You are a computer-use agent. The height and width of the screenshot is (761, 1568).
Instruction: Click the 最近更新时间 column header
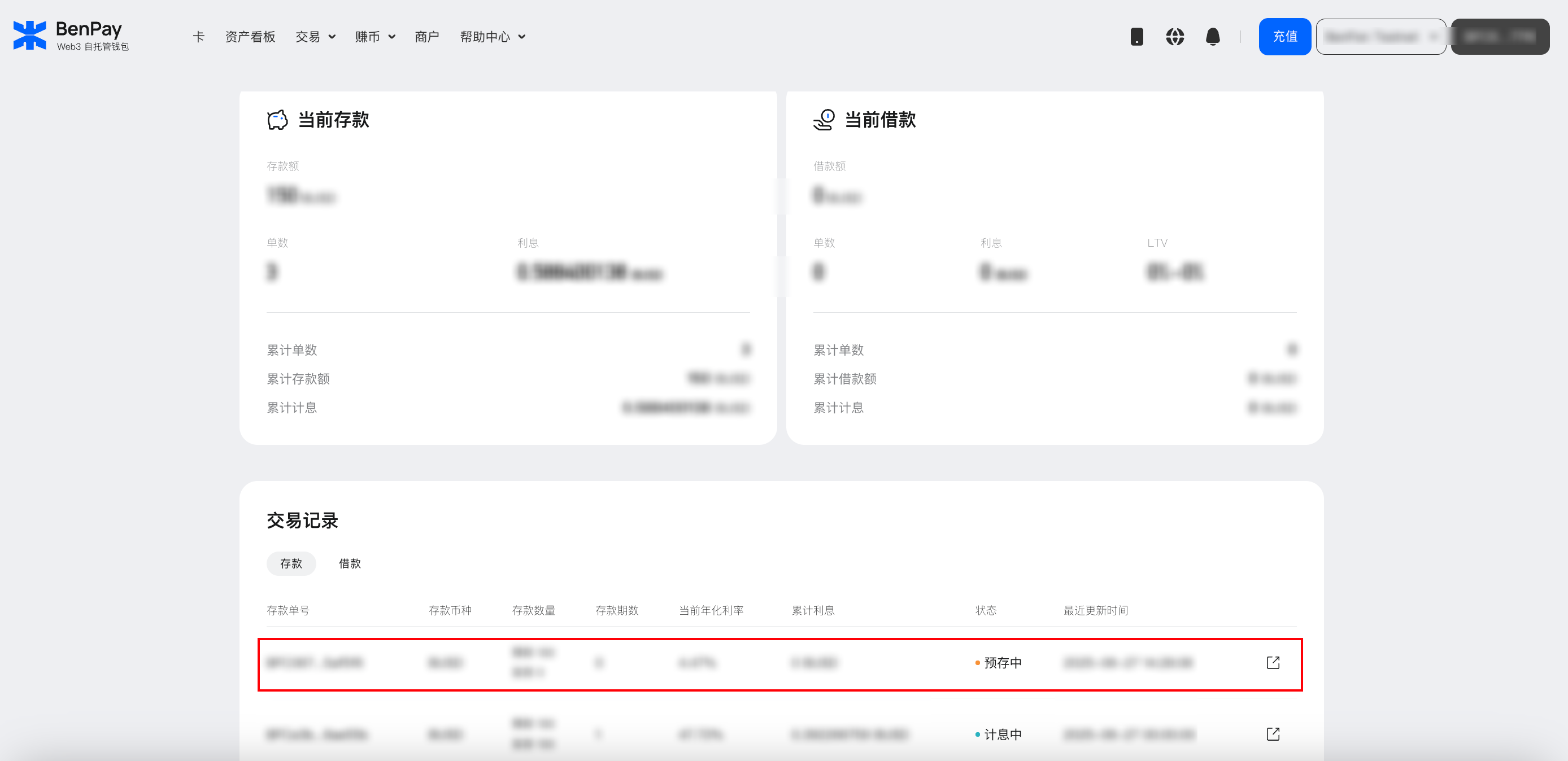coord(1096,610)
